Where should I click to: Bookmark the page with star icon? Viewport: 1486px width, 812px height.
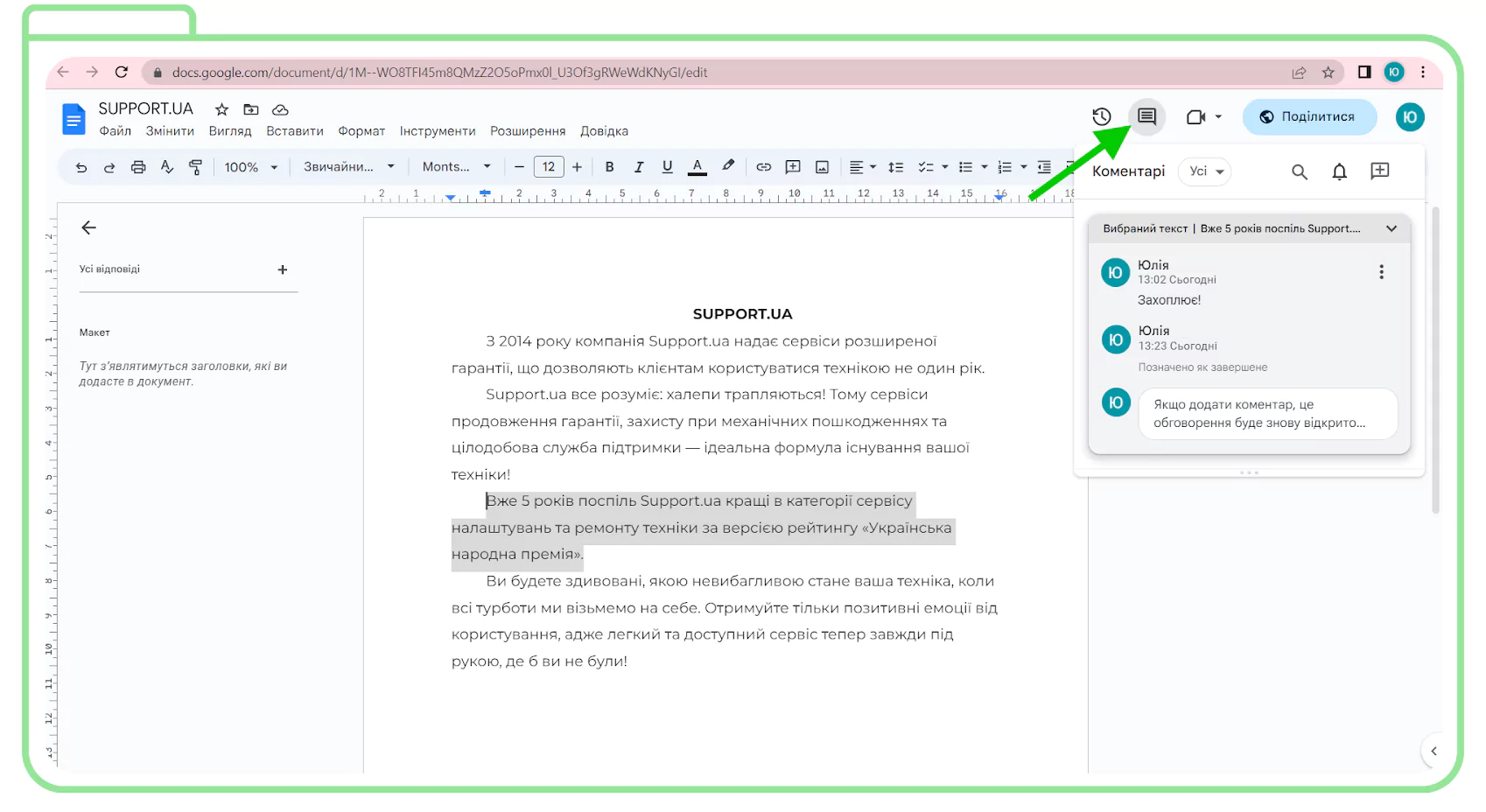click(1328, 73)
